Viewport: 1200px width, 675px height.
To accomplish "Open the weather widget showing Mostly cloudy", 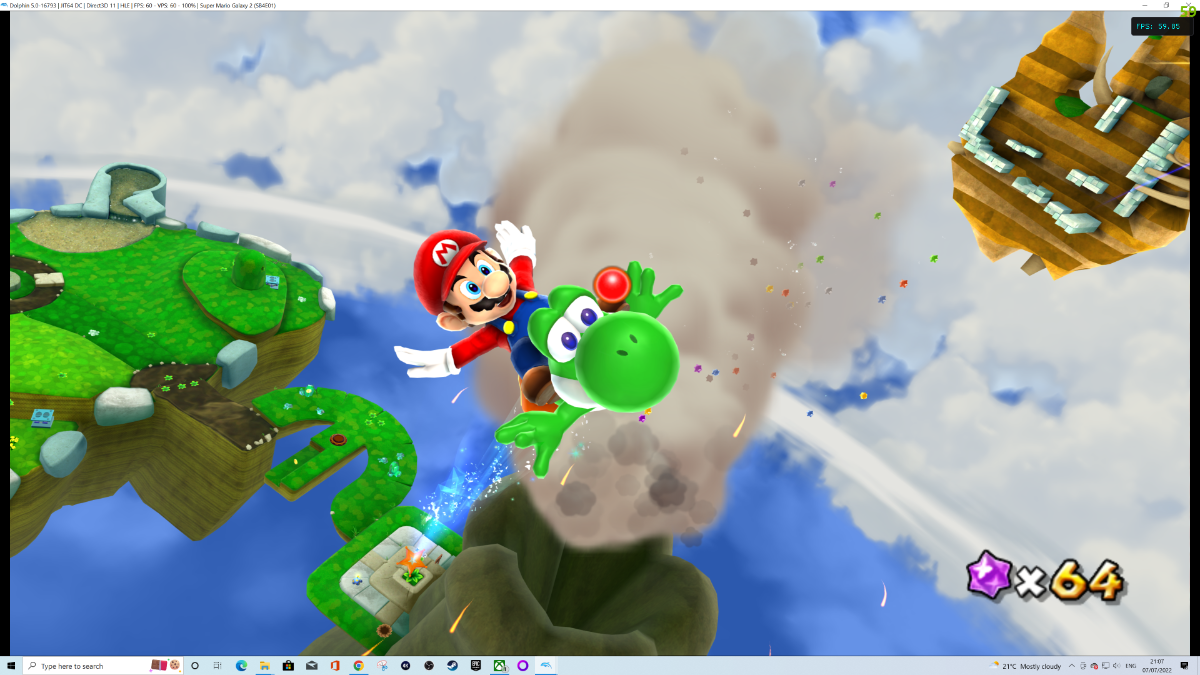I will point(1025,666).
